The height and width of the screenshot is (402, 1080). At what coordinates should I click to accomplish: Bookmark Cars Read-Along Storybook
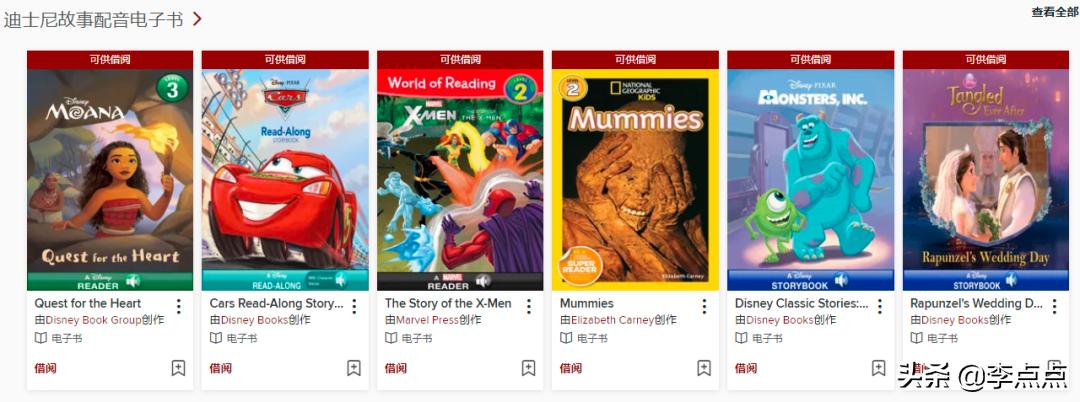coord(353,368)
